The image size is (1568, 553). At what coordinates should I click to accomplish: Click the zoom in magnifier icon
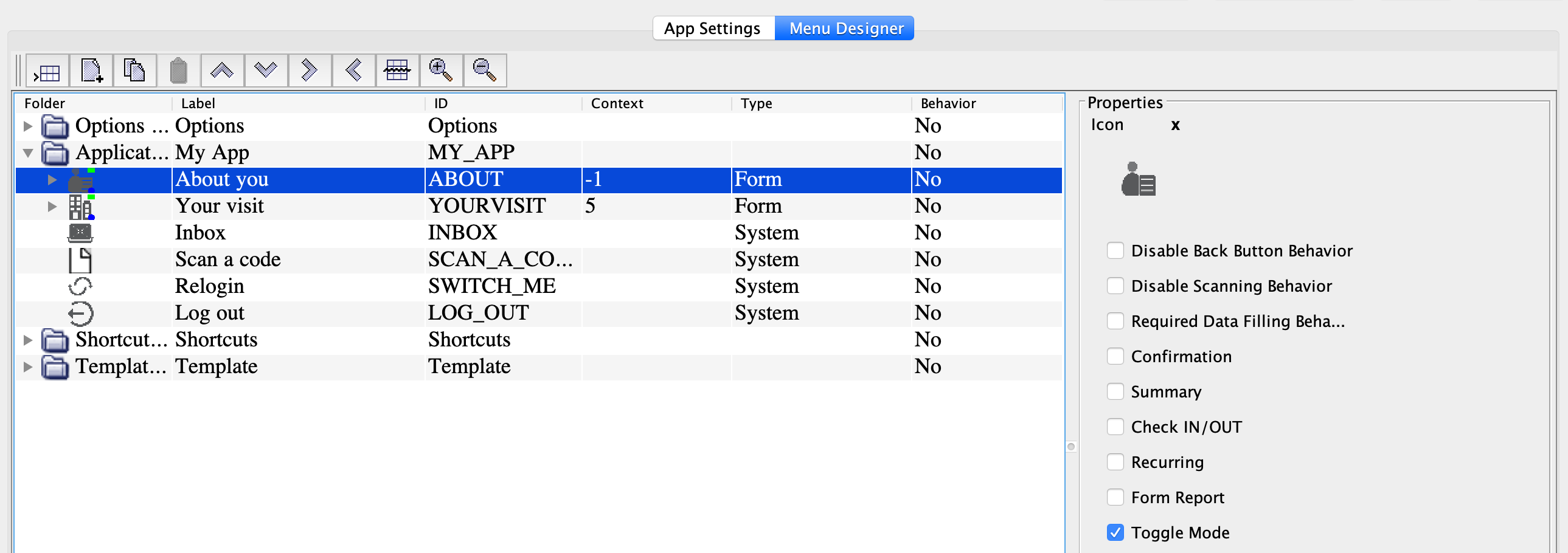click(x=441, y=71)
